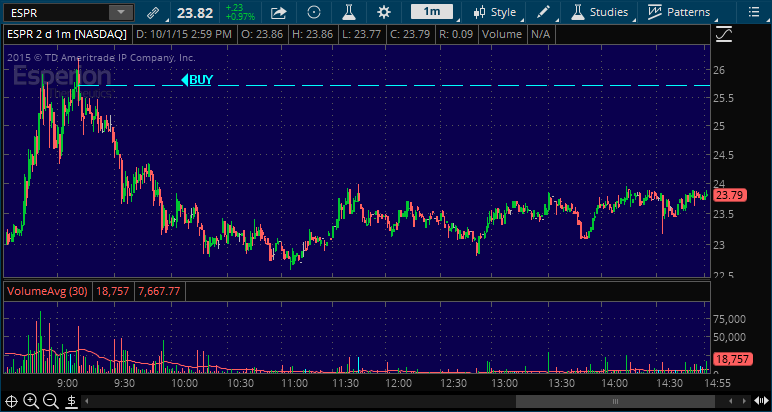Select the crosshair pan tool icon
772x412 pixels.
point(11,401)
